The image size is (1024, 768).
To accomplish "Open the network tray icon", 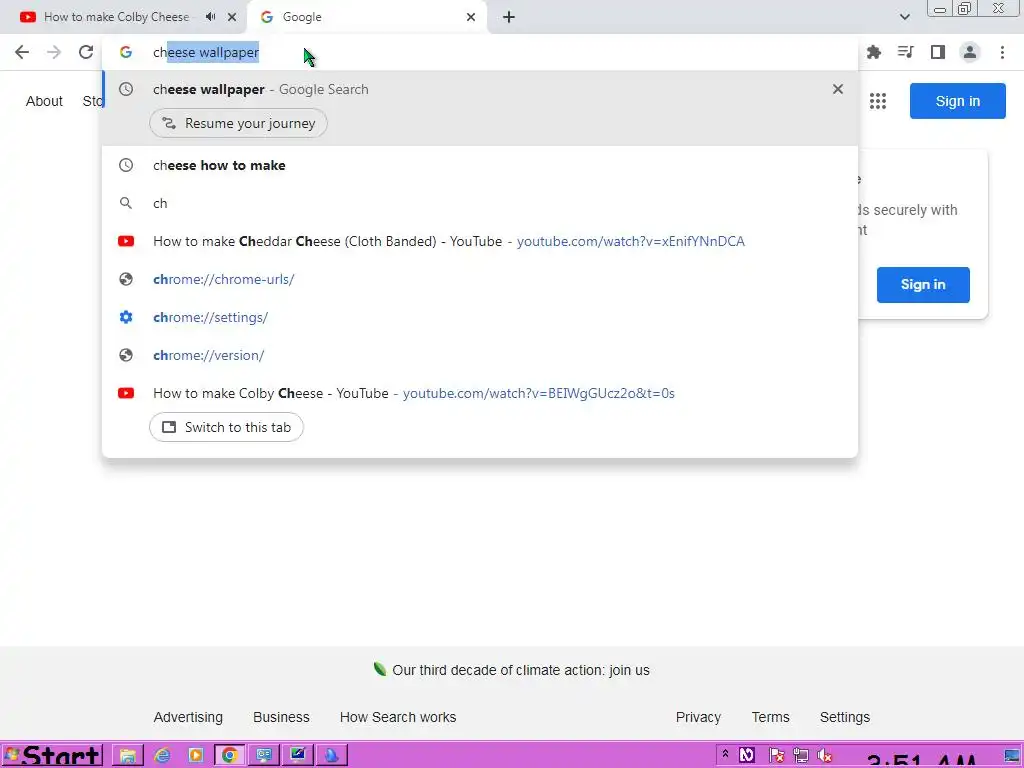I will point(801,756).
